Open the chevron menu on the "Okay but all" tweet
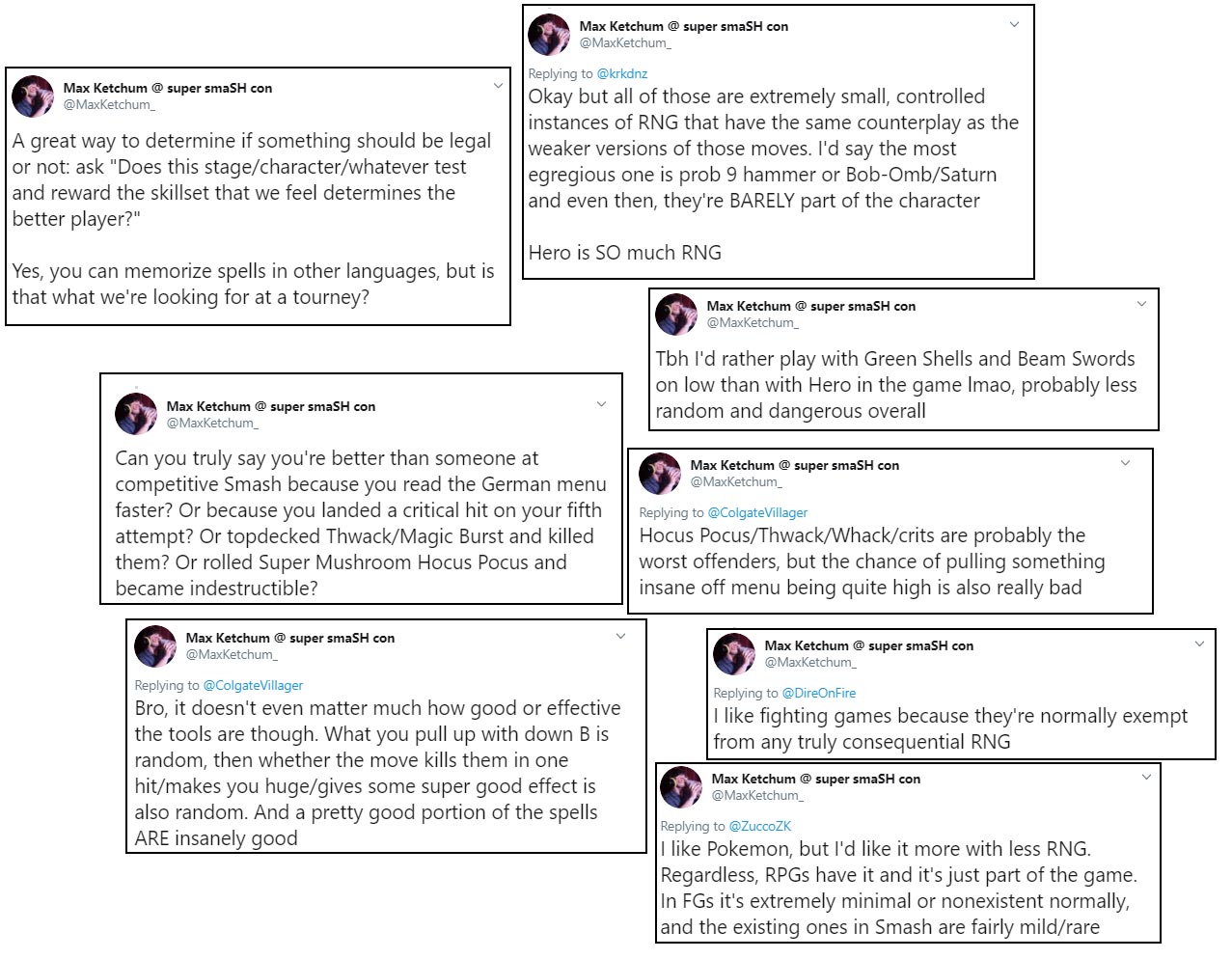 coord(1014,25)
